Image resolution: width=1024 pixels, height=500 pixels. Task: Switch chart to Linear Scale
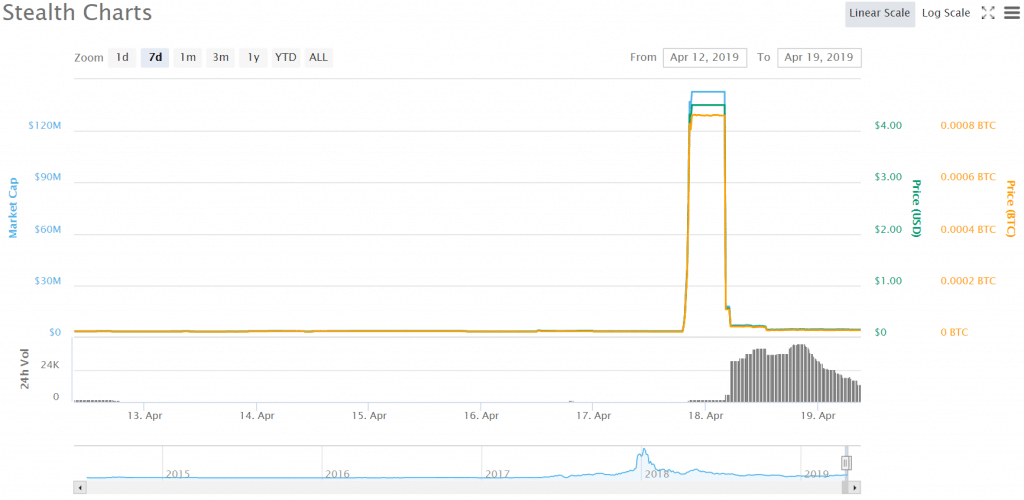click(x=879, y=13)
